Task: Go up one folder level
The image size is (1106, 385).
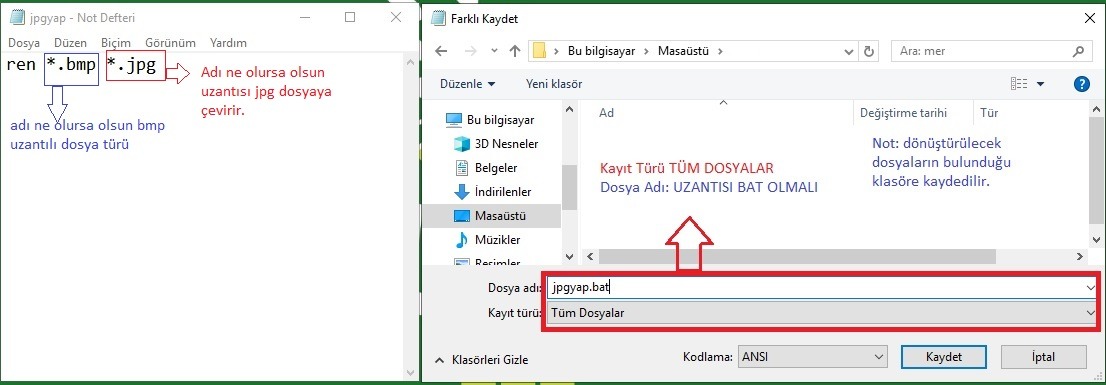Action: (515, 51)
